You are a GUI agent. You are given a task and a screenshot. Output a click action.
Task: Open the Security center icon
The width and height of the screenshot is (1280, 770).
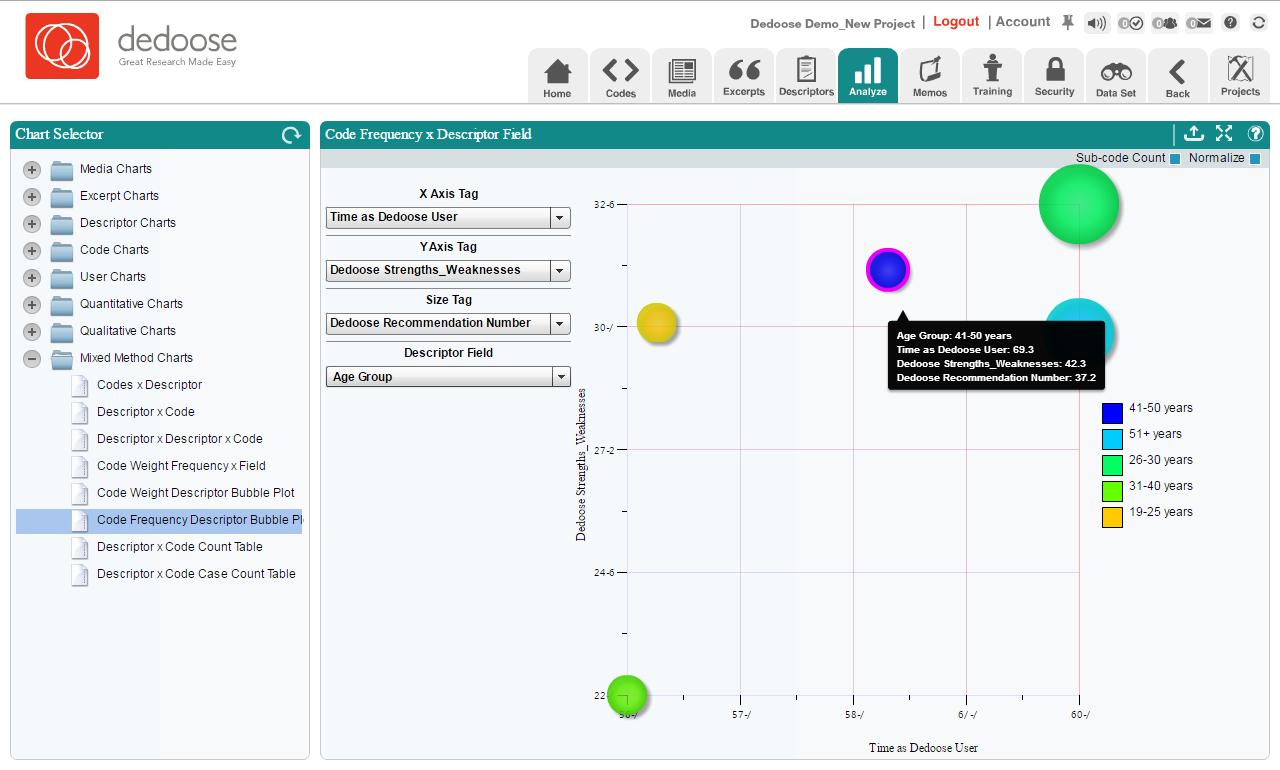point(1054,76)
